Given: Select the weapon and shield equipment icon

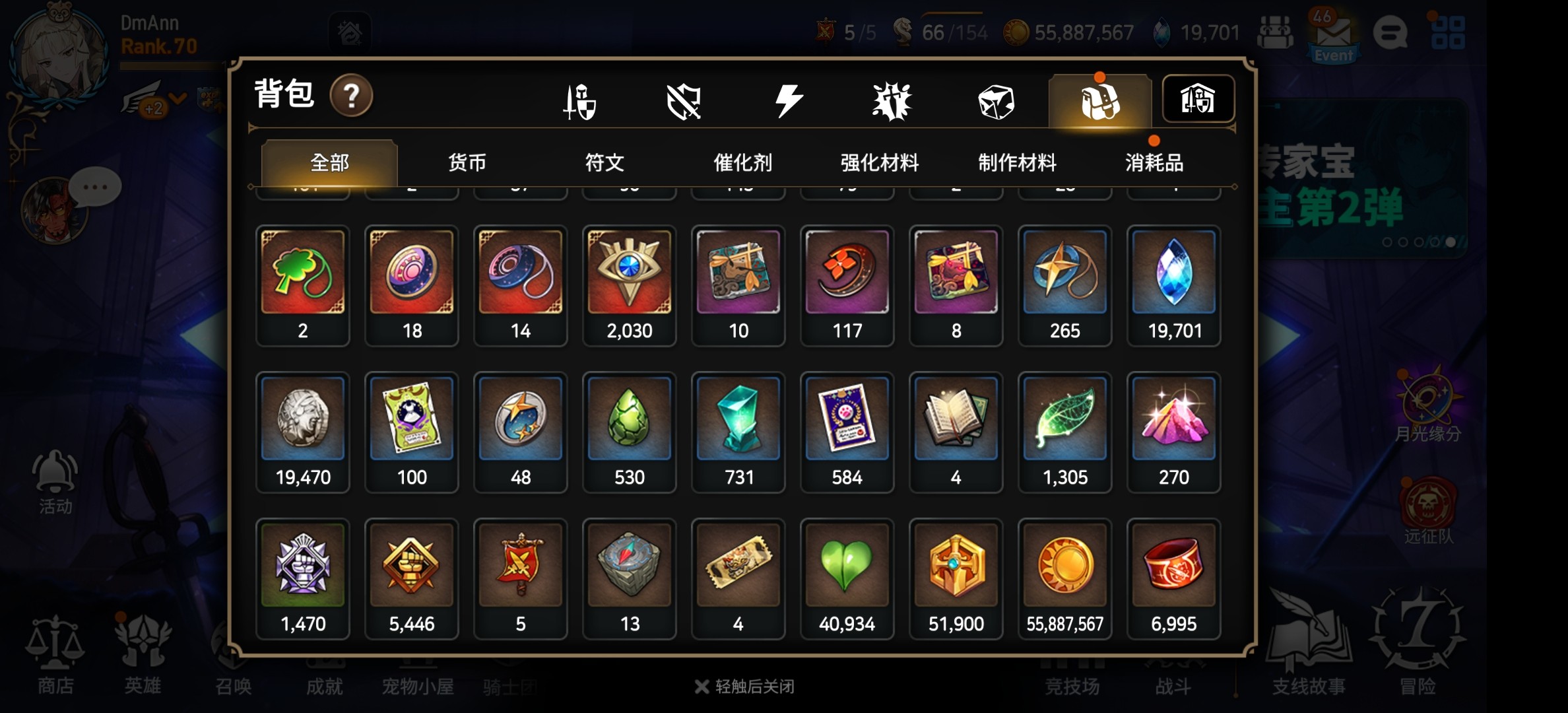Looking at the screenshot, I should [579, 102].
